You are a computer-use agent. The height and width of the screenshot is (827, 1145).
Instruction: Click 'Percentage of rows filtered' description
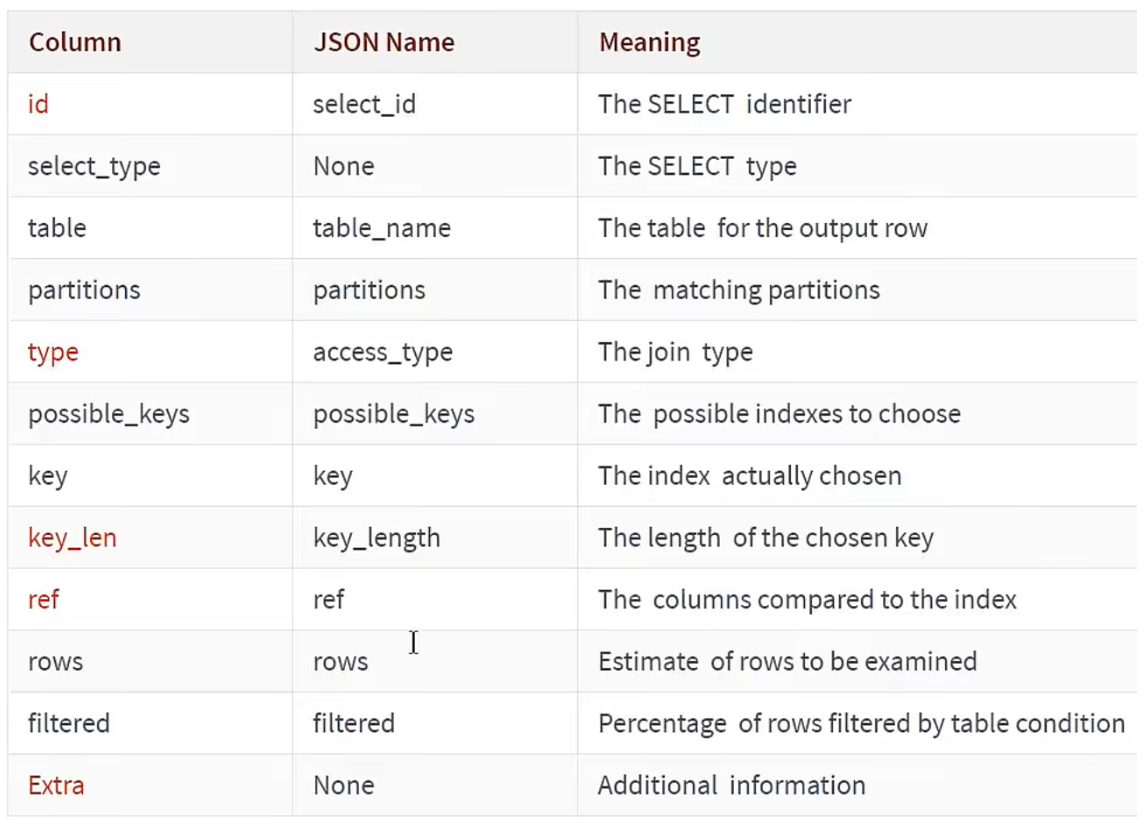point(861,724)
